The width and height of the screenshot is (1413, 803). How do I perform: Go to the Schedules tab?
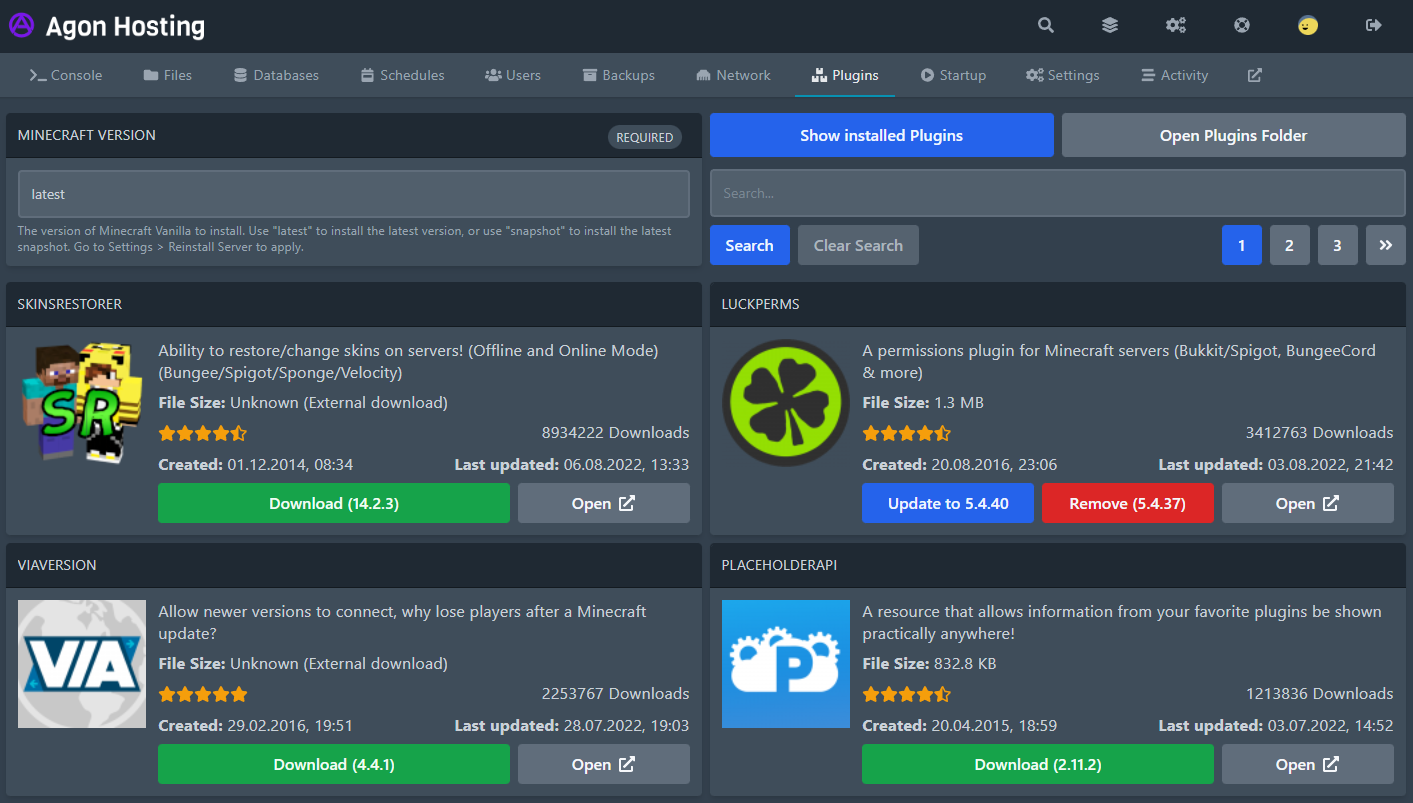point(402,75)
